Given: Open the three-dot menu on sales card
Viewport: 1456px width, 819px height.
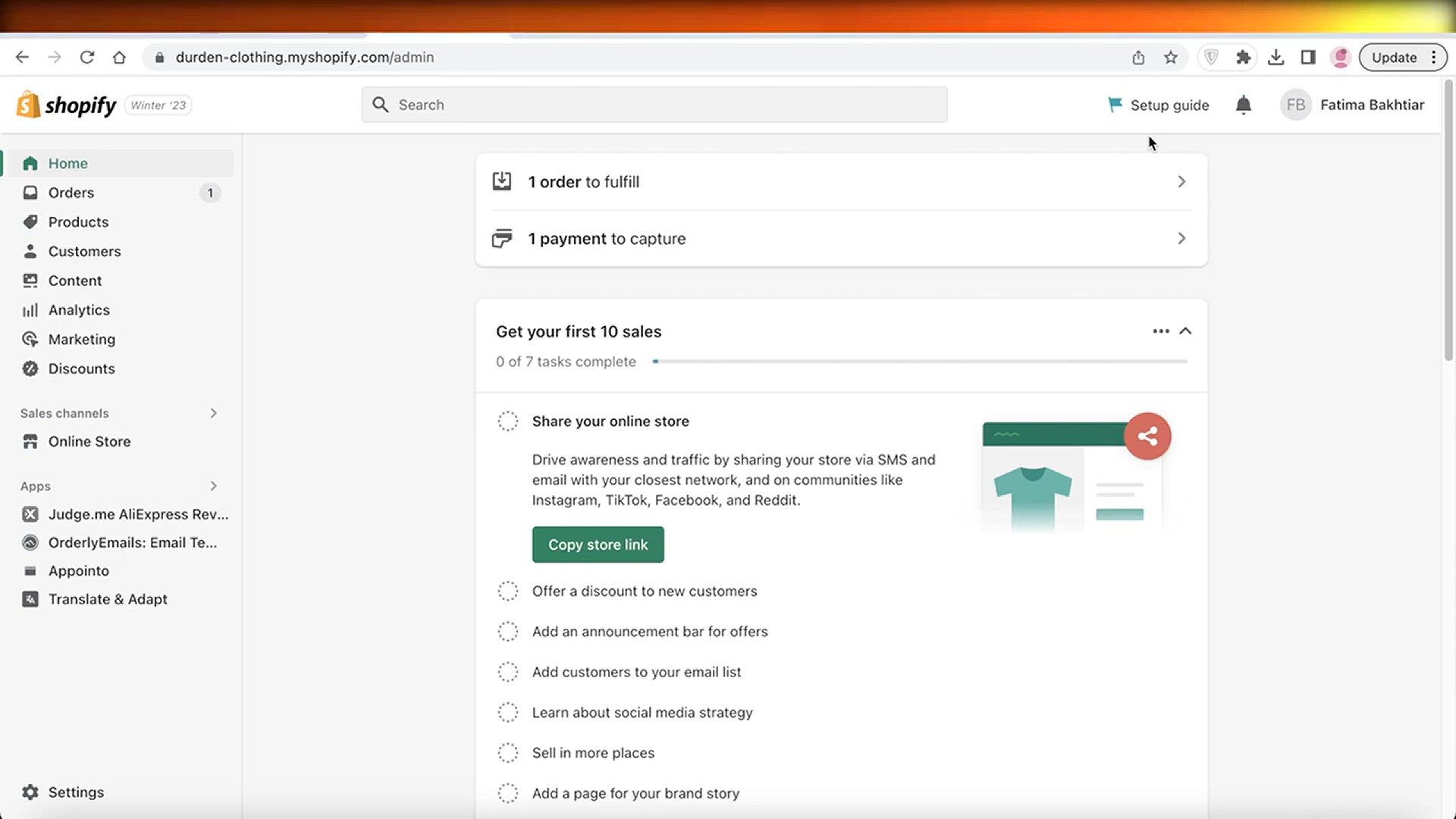Looking at the screenshot, I should tap(1161, 331).
